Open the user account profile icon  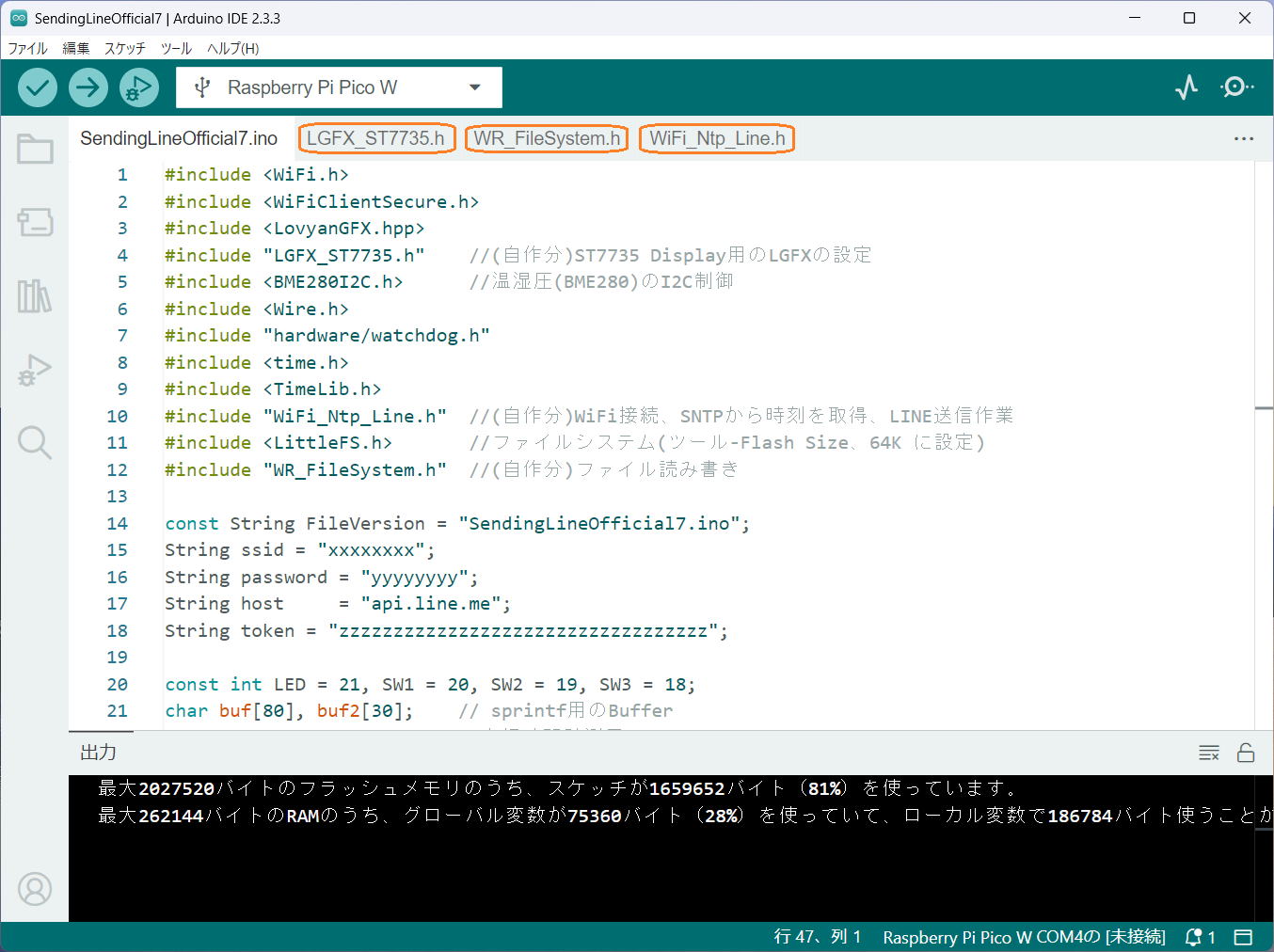pyautogui.click(x=35, y=889)
